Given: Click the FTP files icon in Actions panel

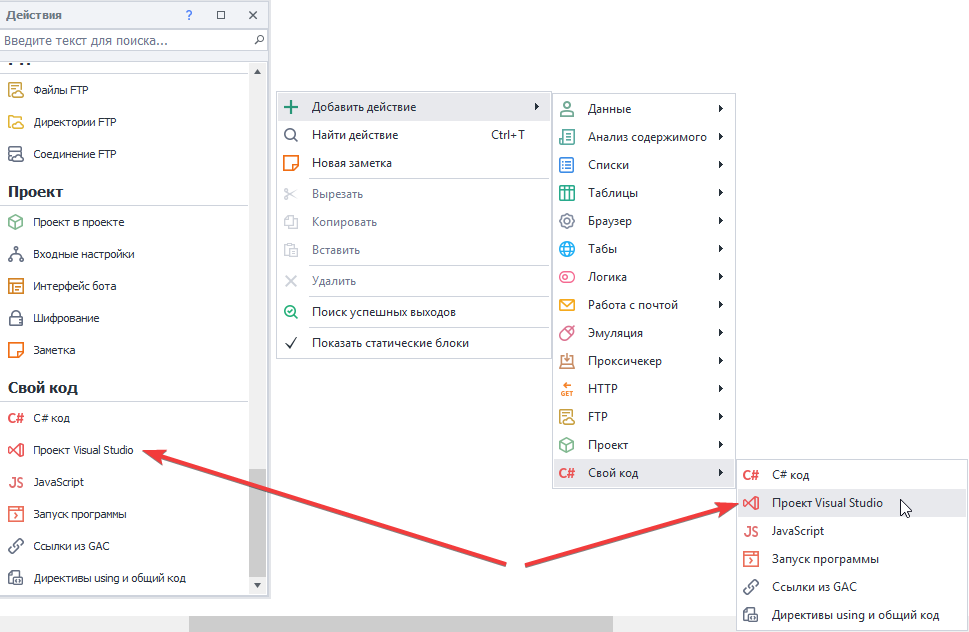Looking at the screenshot, I should pyautogui.click(x=15, y=90).
